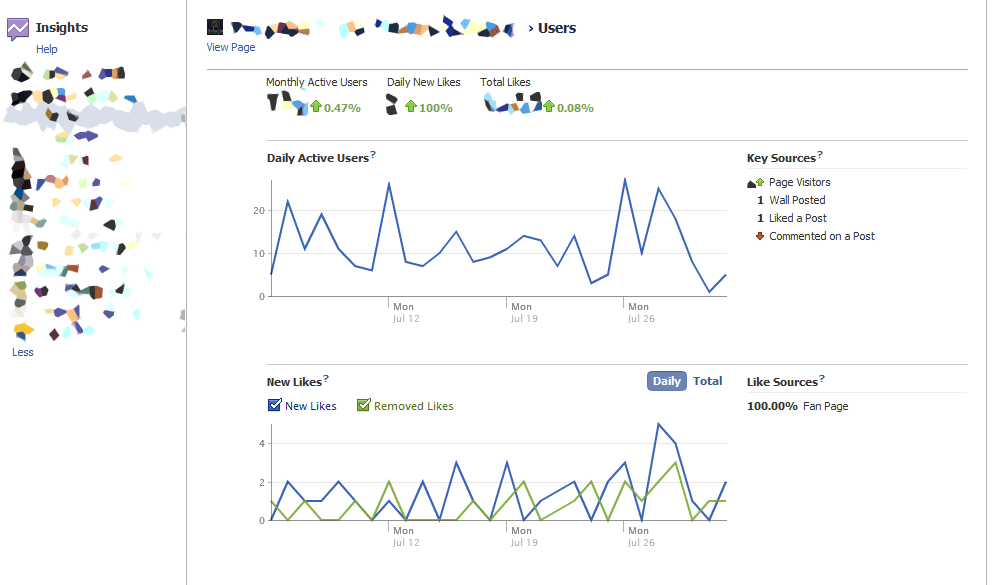Click green arrow next to Daily New Likes 100%
The image size is (992, 585).
coord(411,106)
